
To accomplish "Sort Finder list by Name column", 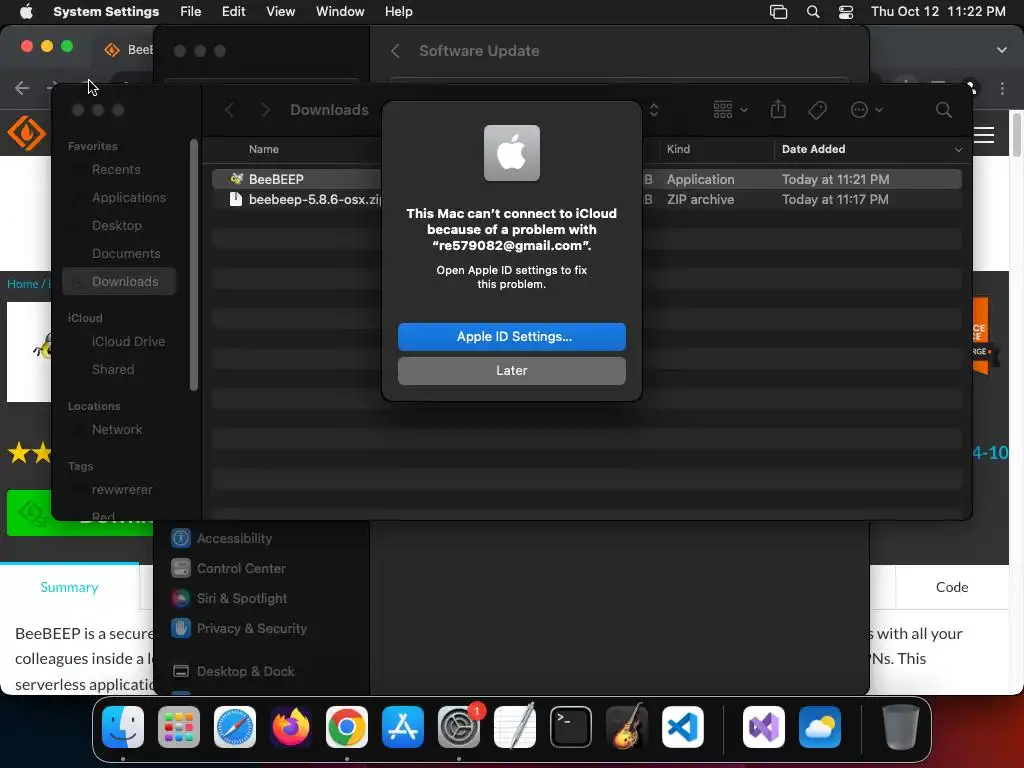I will 263,149.
